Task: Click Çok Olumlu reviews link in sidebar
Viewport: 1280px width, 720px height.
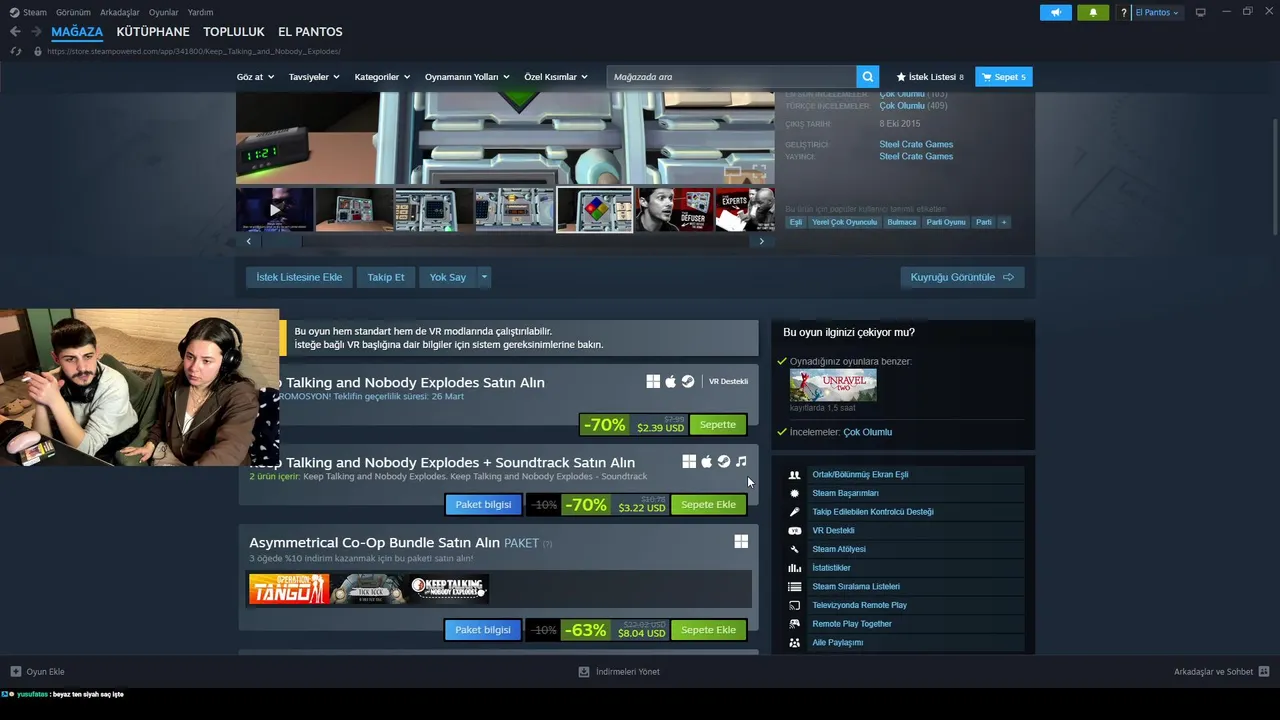Action: (867, 432)
